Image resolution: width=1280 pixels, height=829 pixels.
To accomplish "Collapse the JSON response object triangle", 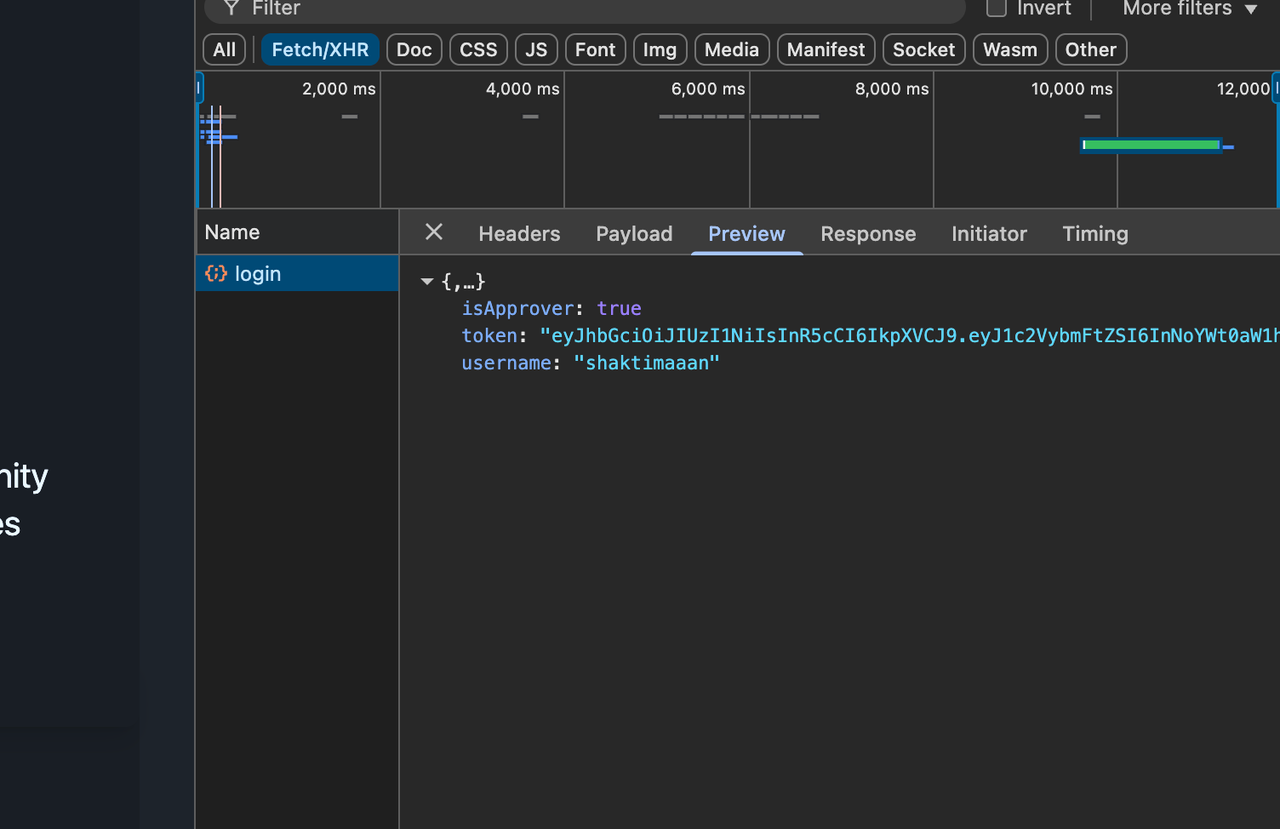I will 427,281.
